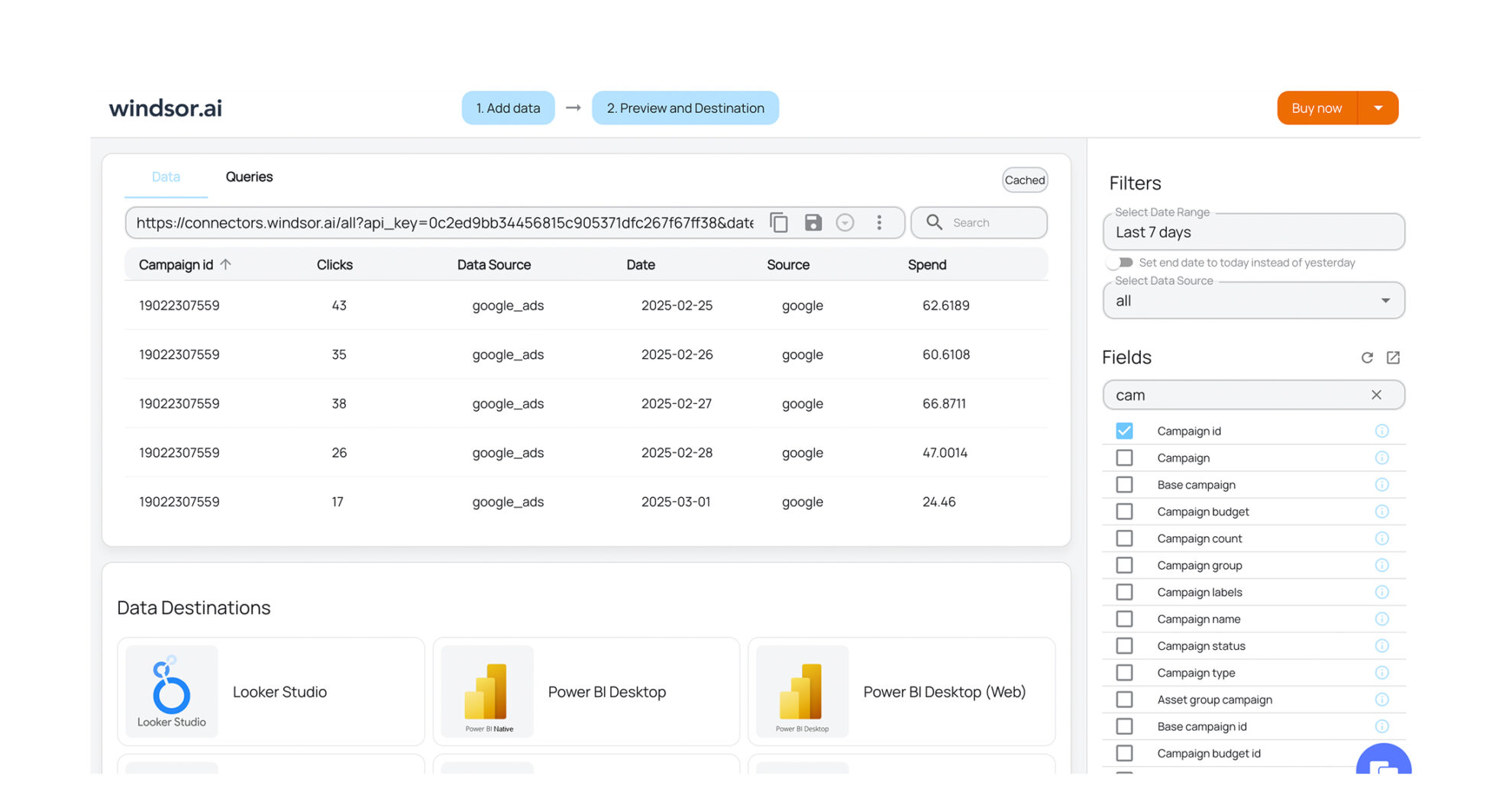
Task: Check the Campaign budget checkbox
Action: click(1124, 512)
